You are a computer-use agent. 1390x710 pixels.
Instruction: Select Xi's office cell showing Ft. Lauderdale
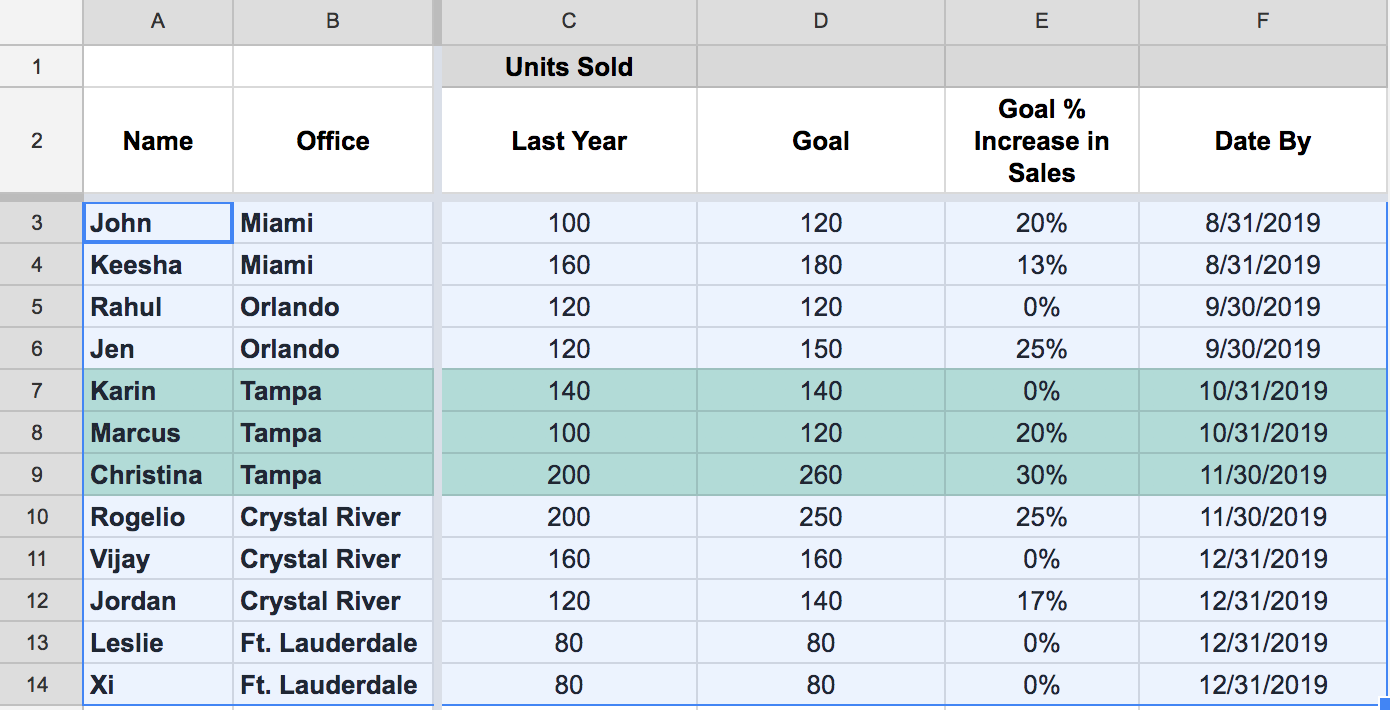point(333,685)
